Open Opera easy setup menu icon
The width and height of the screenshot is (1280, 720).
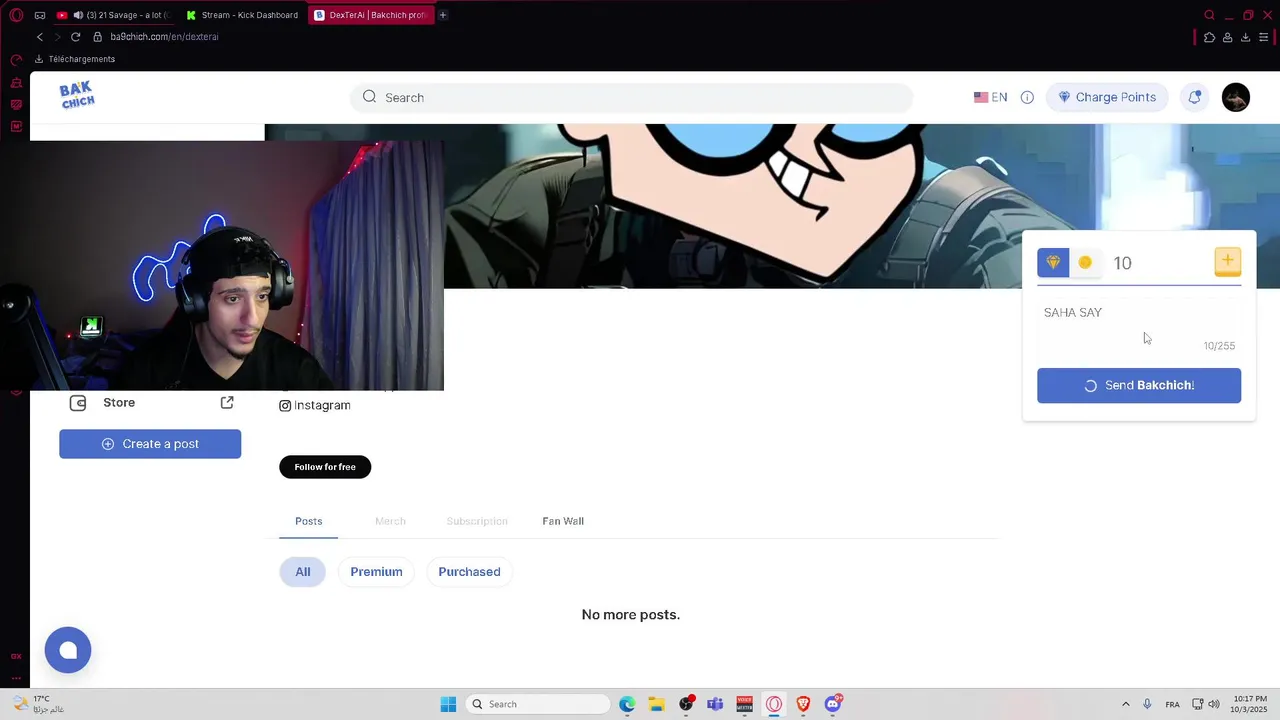point(1264,37)
